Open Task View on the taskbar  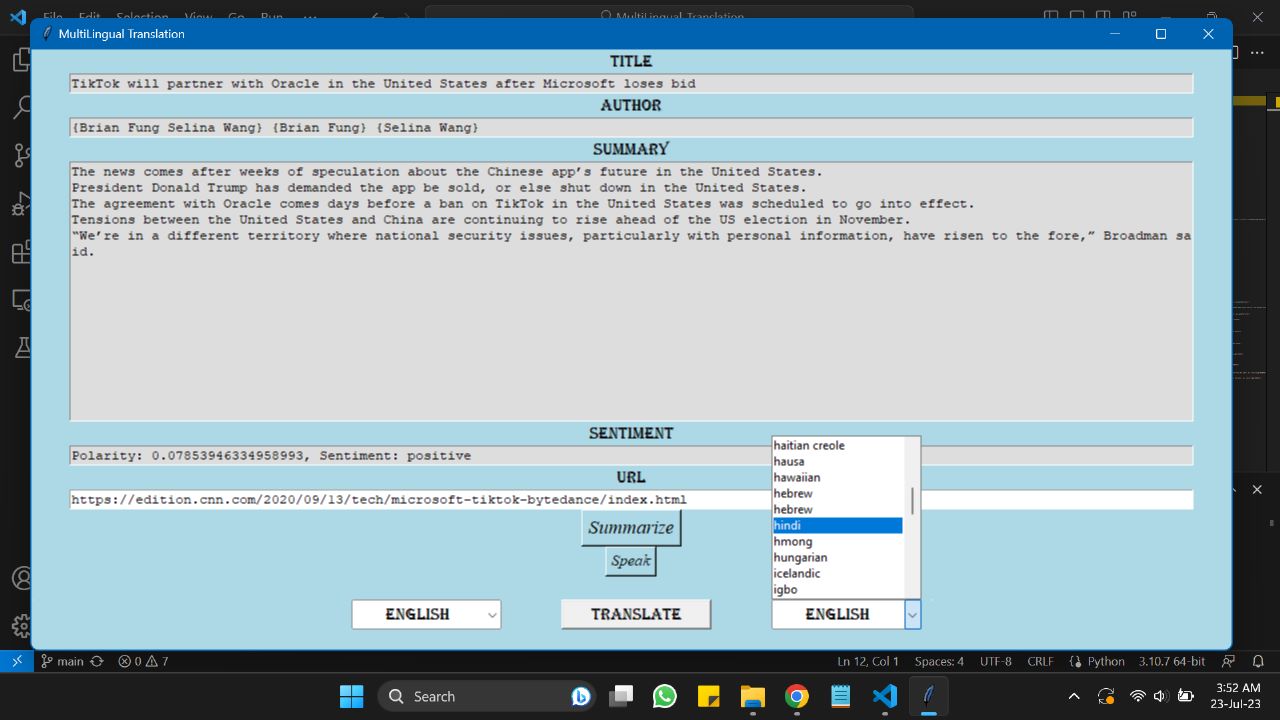[x=621, y=696]
